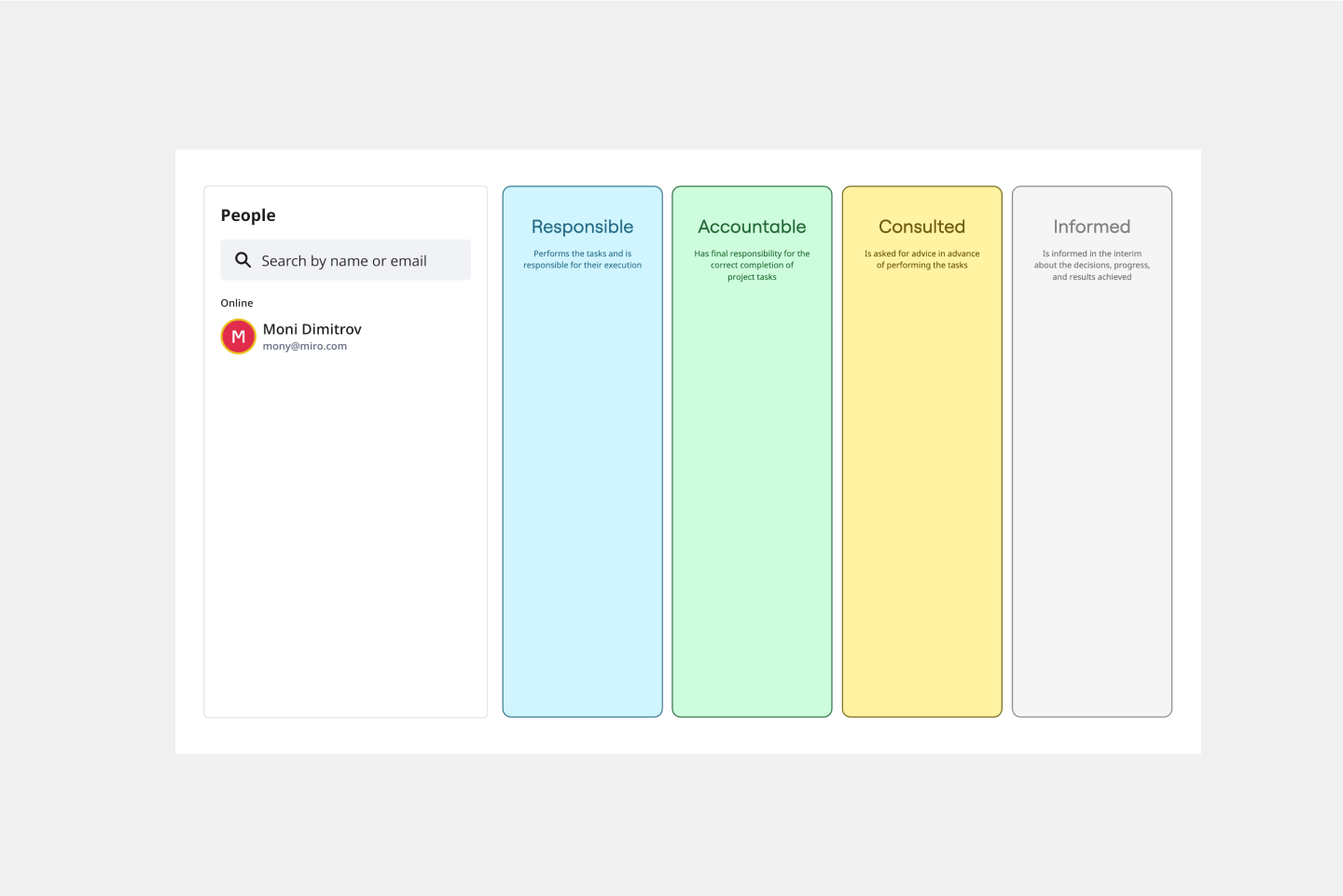This screenshot has height=896, width=1343.
Task: Click the mony@miro.com email link
Action: tap(304, 346)
